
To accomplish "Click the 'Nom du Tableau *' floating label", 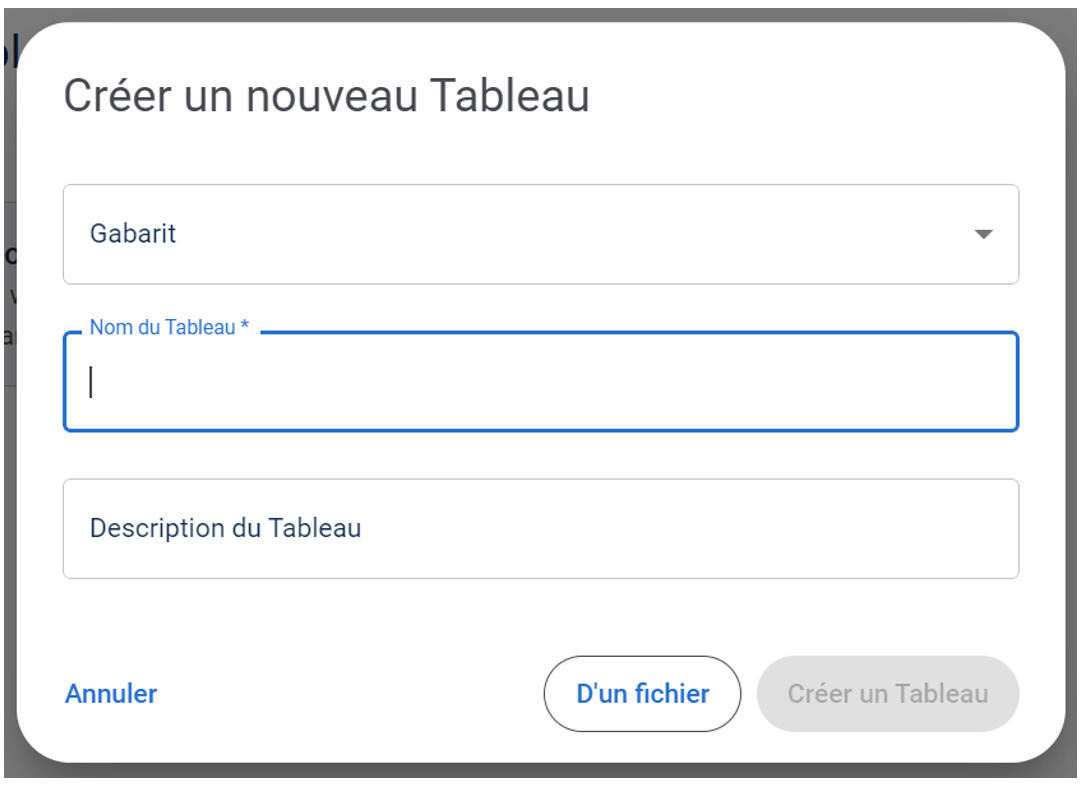I will click(169, 327).
